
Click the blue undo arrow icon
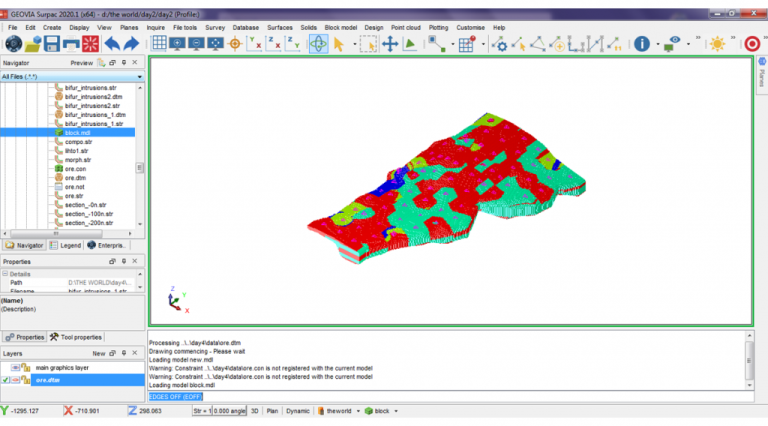[111, 44]
